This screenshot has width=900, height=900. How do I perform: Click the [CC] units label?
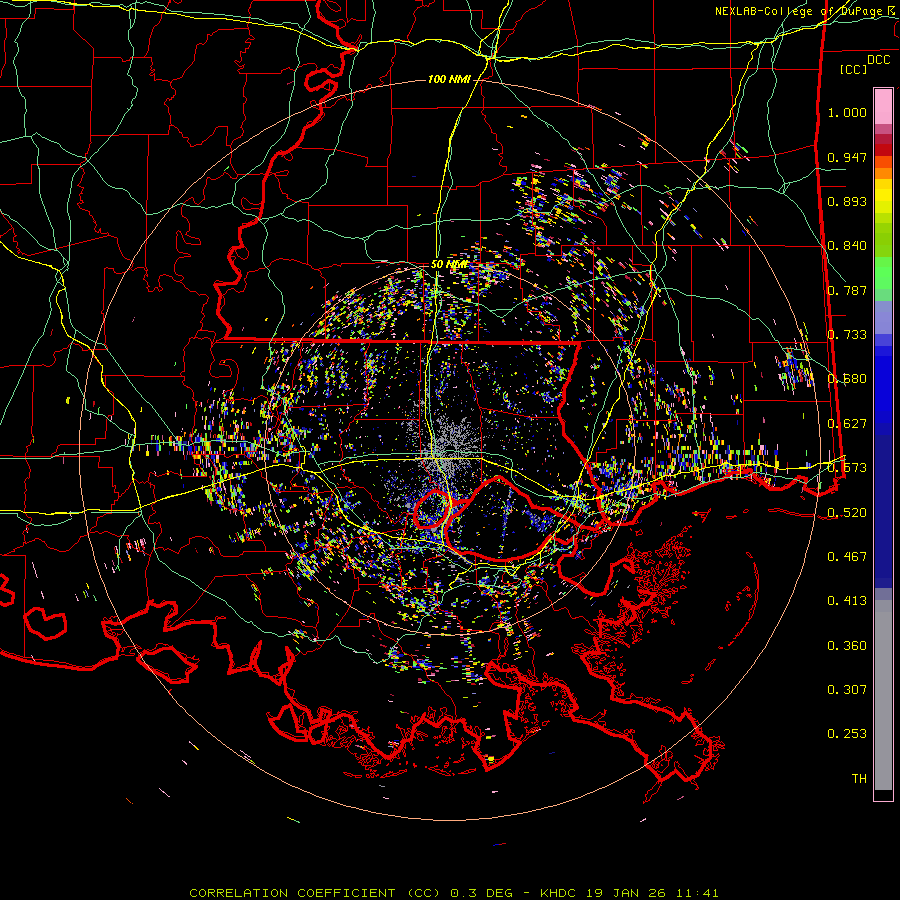coord(854,69)
